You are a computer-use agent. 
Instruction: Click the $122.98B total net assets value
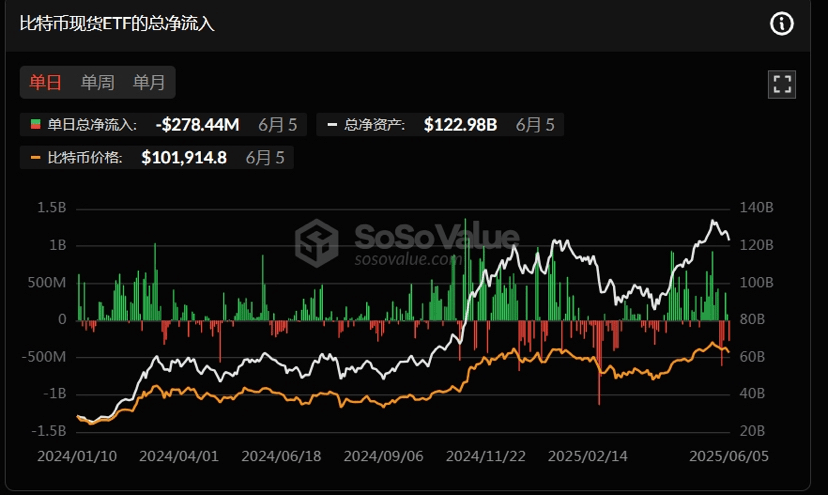tap(460, 125)
